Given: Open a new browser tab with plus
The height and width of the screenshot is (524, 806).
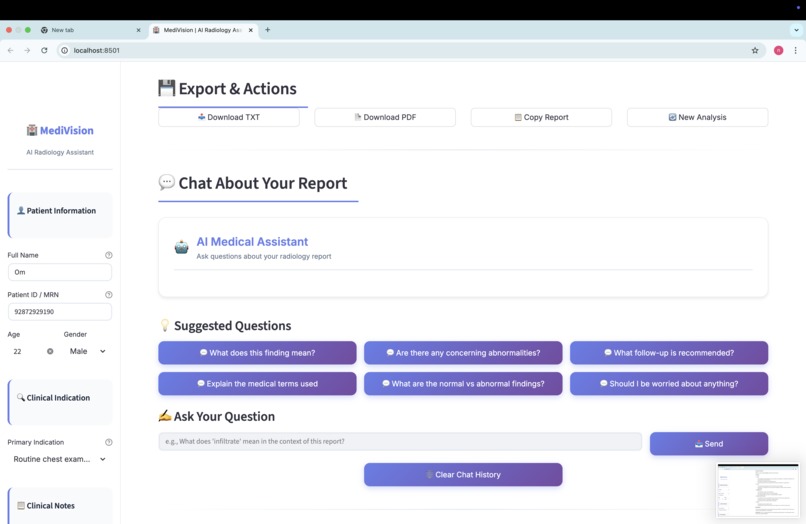Looking at the screenshot, I should (267, 30).
